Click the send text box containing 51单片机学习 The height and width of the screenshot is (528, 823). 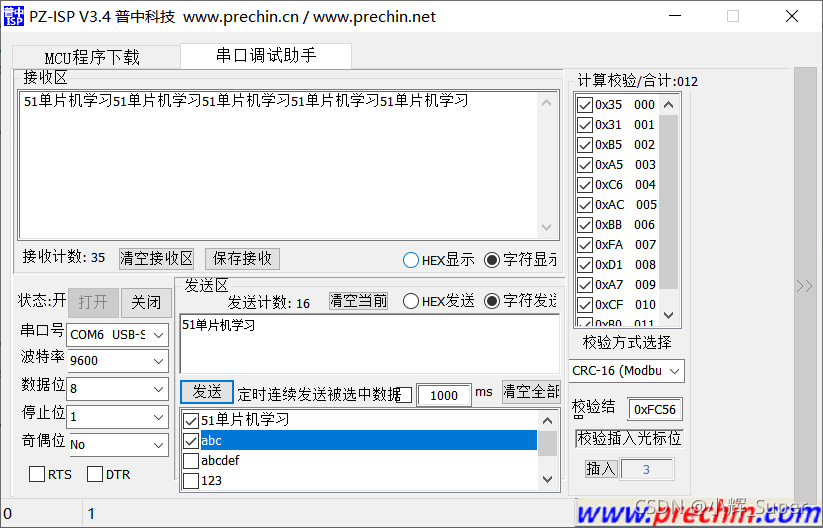click(x=370, y=343)
